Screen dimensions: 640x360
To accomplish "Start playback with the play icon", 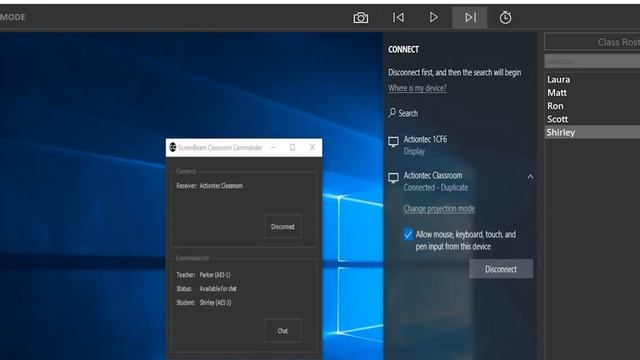I will click(433, 18).
